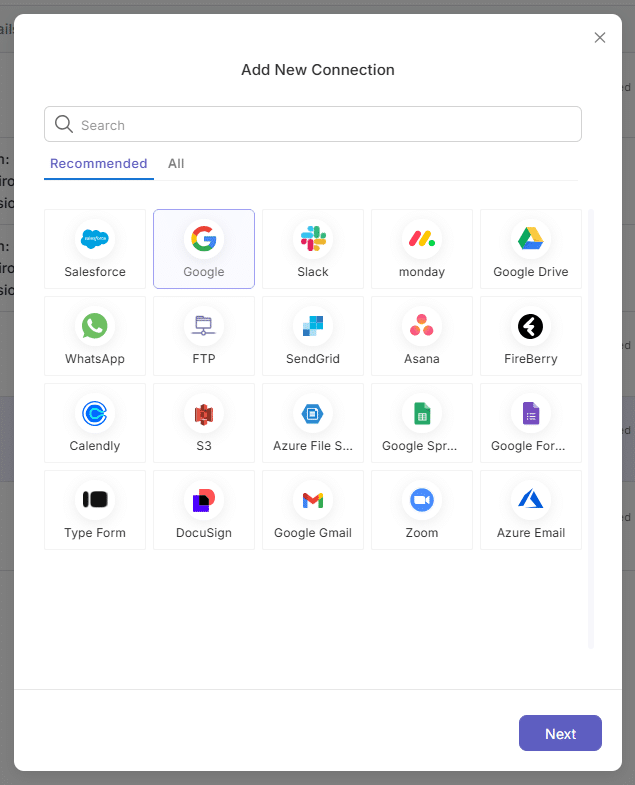Select the WhatsApp connector

(x=95, y=336)
